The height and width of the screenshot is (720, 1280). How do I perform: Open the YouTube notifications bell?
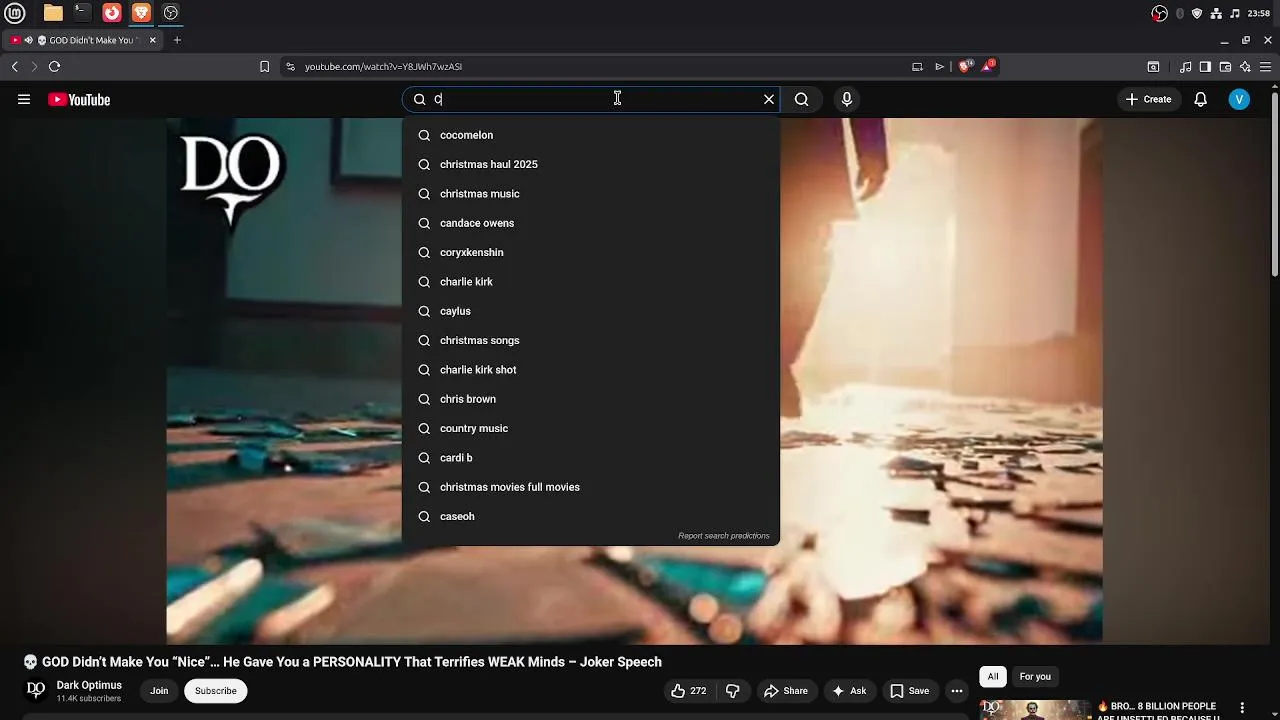pos(1201,99)
